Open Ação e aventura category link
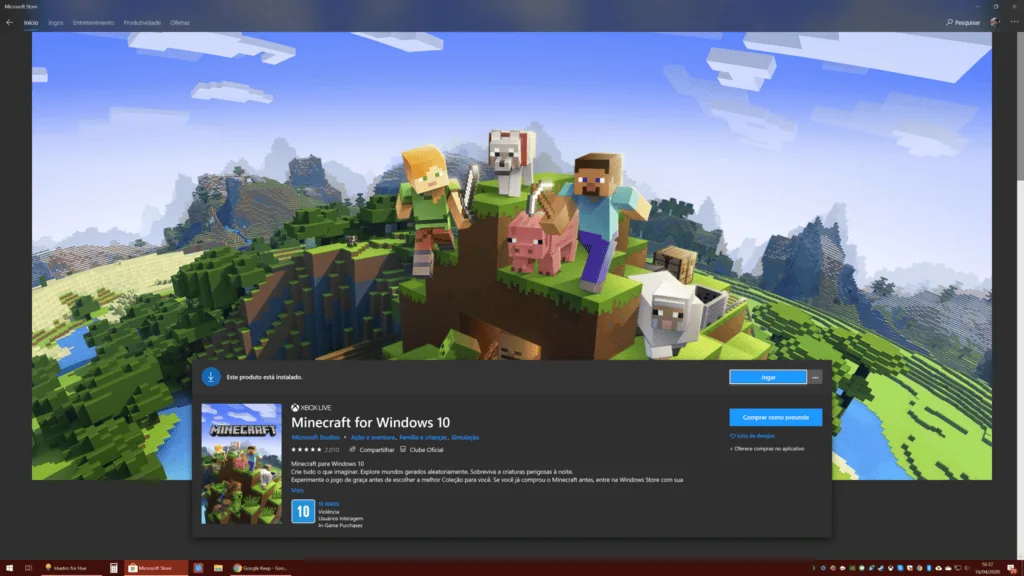The width and height of the screenshot is (1024, 576). 372,438
